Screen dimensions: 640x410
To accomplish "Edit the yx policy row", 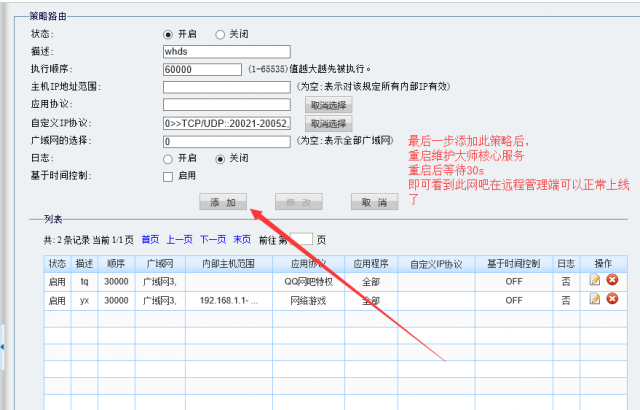I will point(595,299).
